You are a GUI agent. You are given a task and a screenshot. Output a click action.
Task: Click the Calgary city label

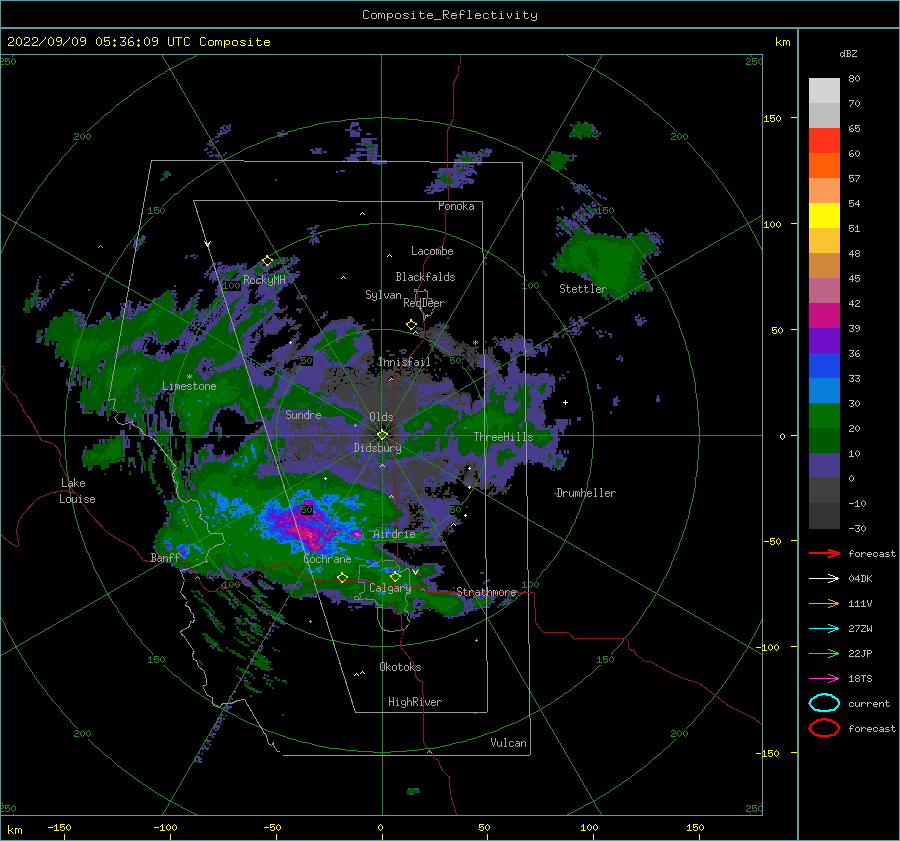pos(390,588)
